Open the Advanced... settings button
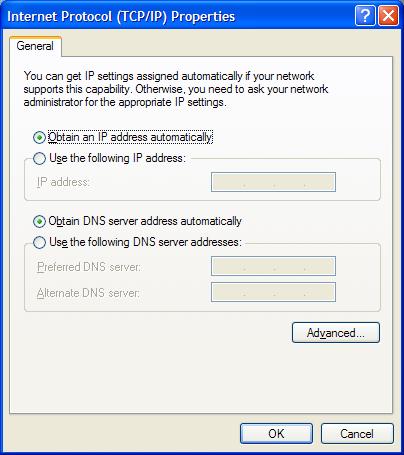This screenshot has width=404, height=455. point(336,332)
